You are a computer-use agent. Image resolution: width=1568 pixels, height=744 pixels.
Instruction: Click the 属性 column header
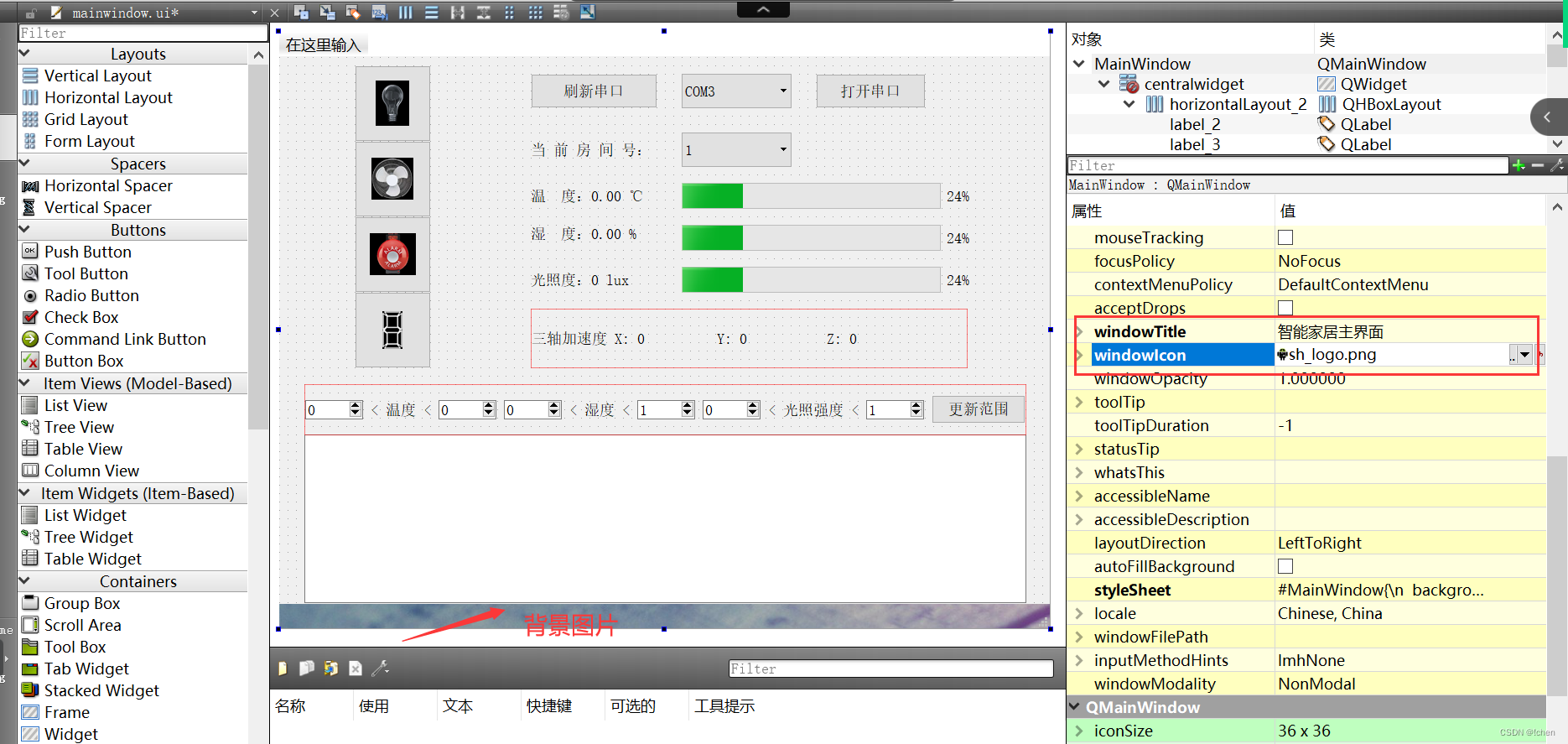pos(1087,211)
